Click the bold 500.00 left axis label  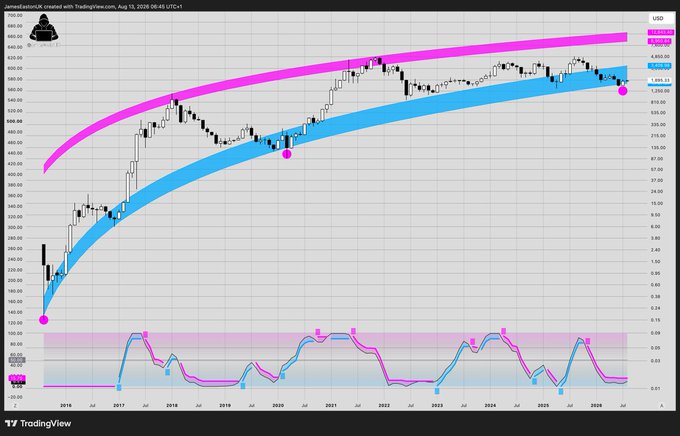(x=15, y=121)
